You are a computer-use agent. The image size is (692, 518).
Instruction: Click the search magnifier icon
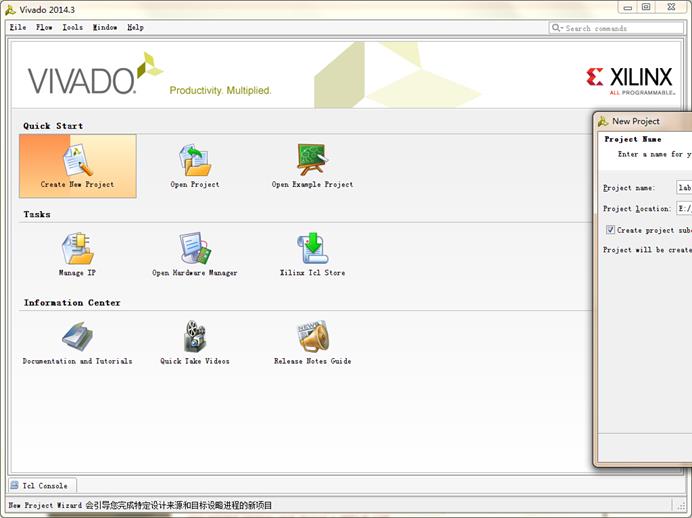click(557, 28)
